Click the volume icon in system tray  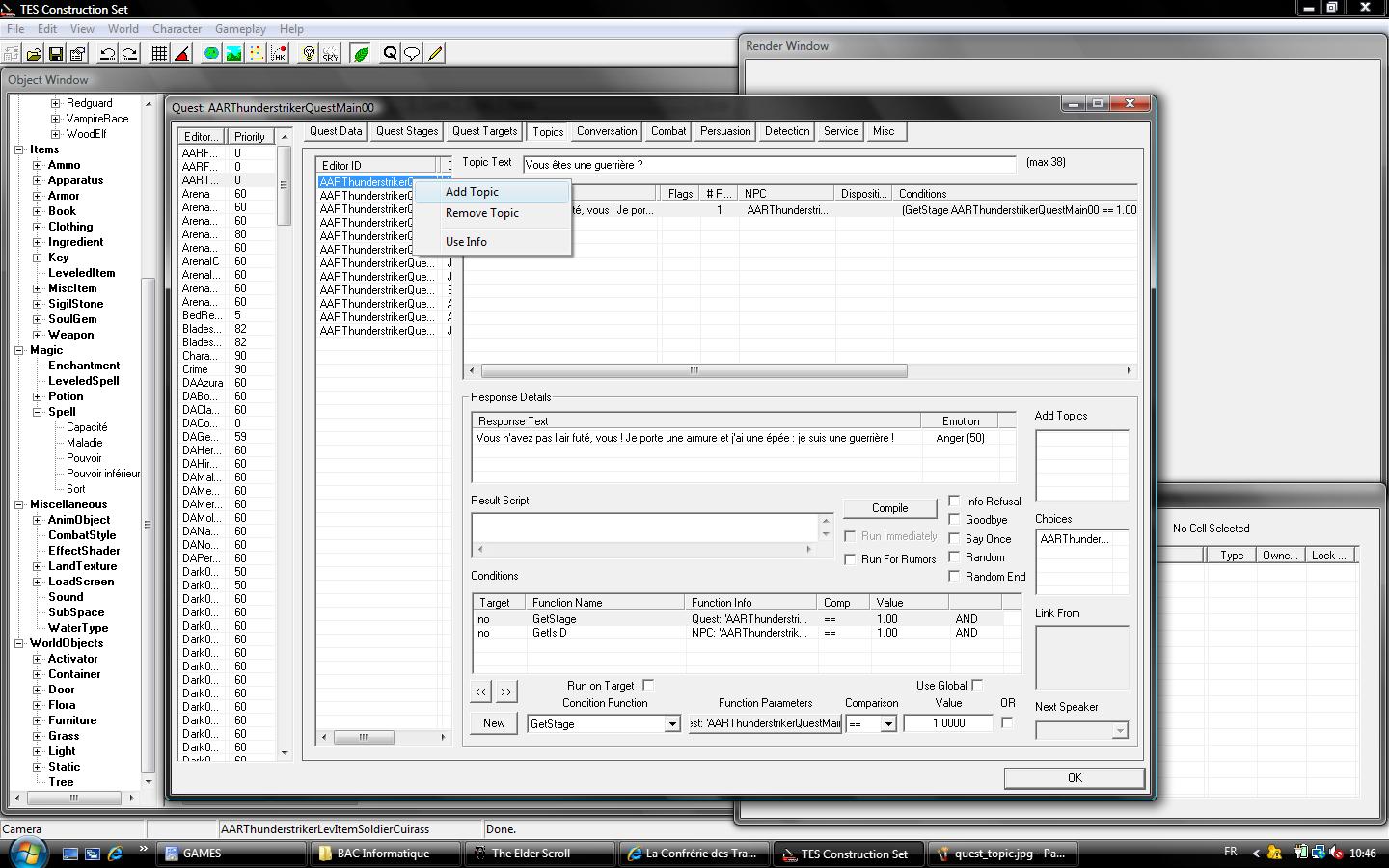pos(1336,853)
